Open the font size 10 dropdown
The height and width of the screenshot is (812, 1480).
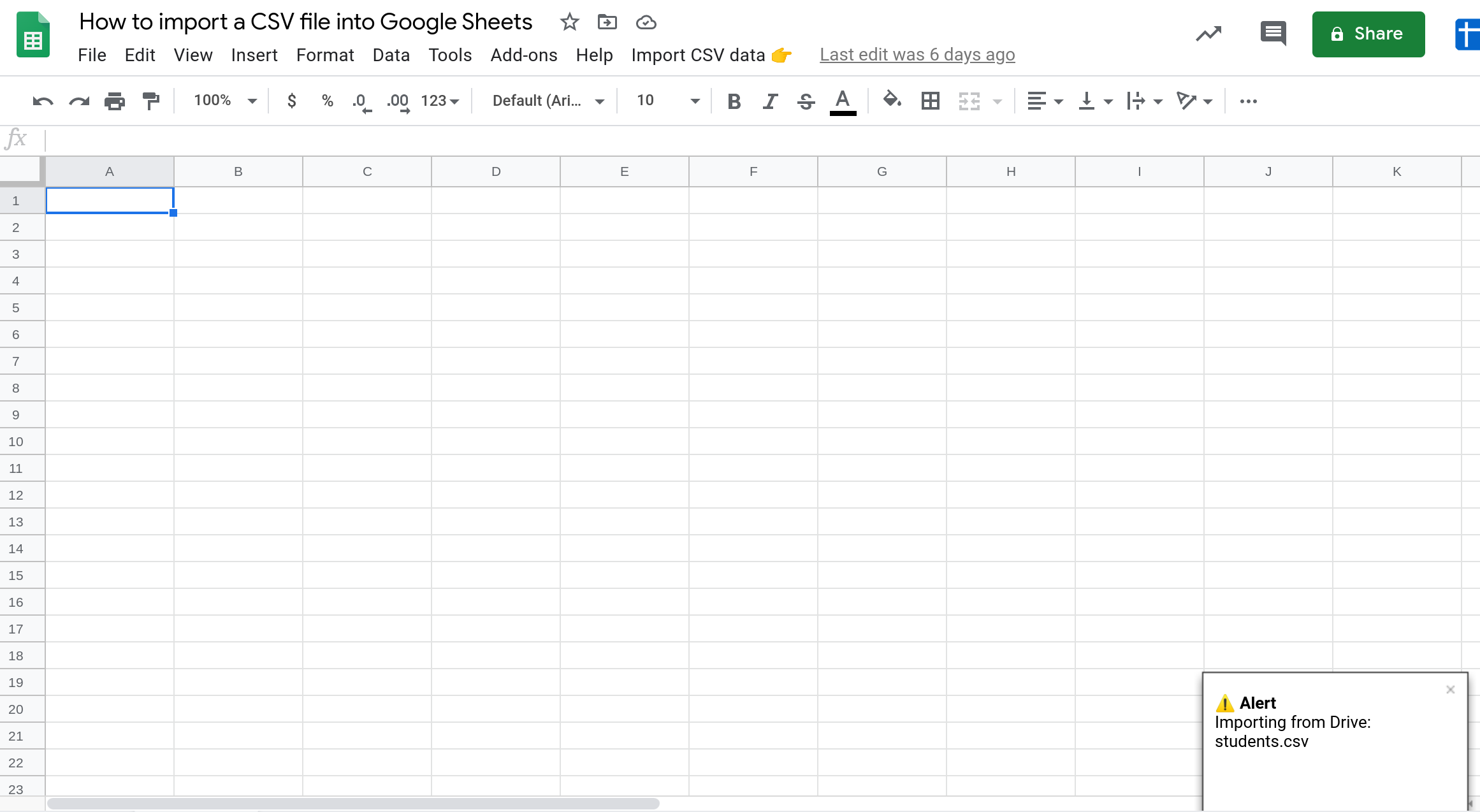(x=668, y=101)
